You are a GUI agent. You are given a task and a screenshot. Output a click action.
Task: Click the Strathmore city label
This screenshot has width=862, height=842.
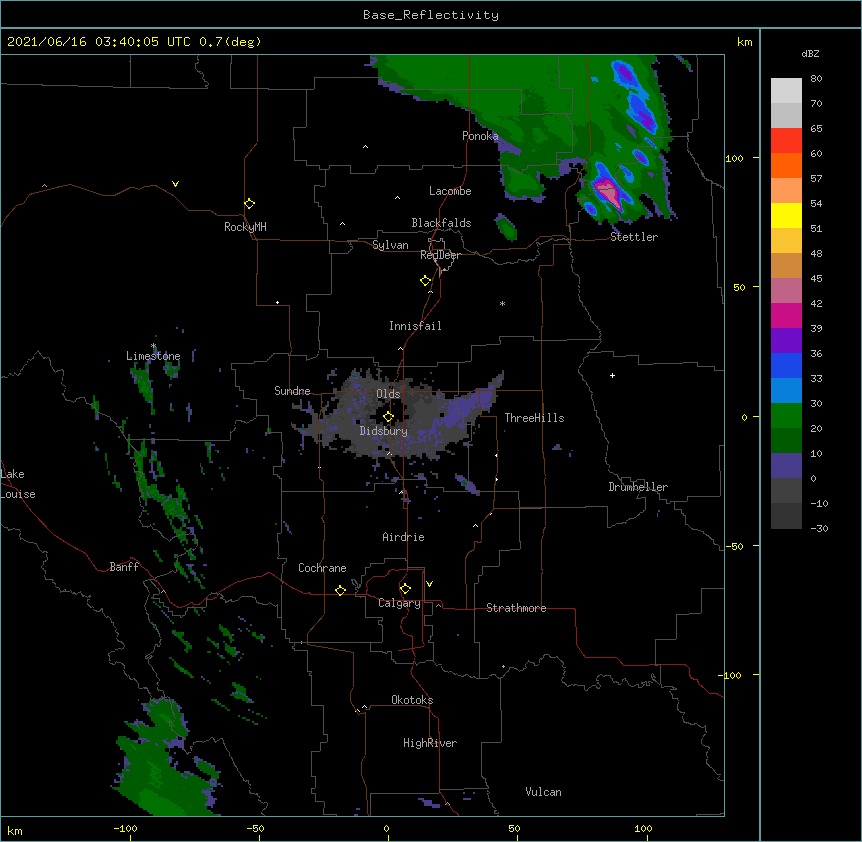[x=516, y=608]
